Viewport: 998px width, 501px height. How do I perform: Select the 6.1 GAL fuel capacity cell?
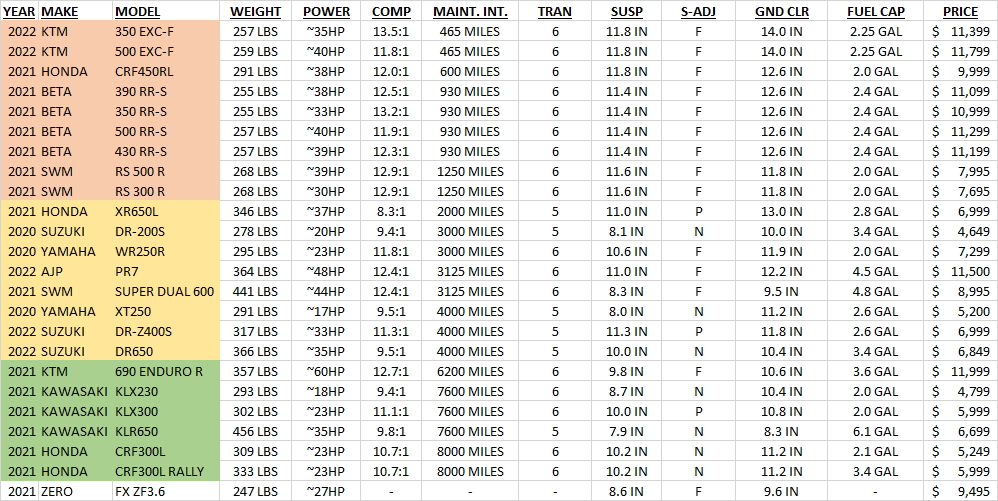(871, 432)
